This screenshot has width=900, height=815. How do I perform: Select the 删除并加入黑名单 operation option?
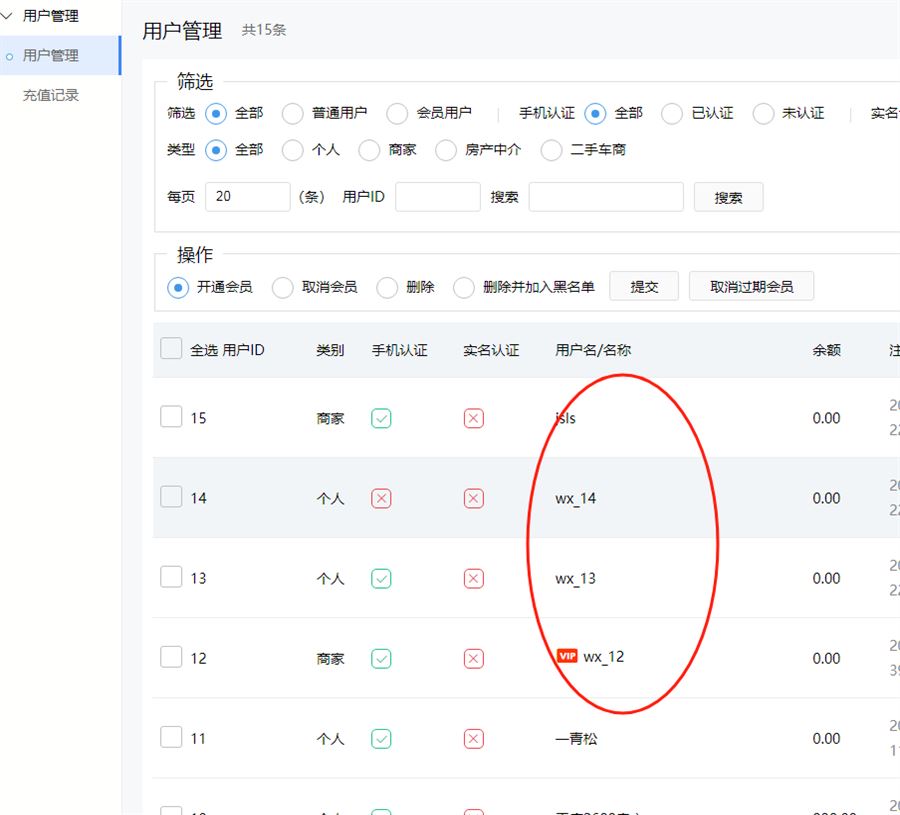click(x=463, y=288)
